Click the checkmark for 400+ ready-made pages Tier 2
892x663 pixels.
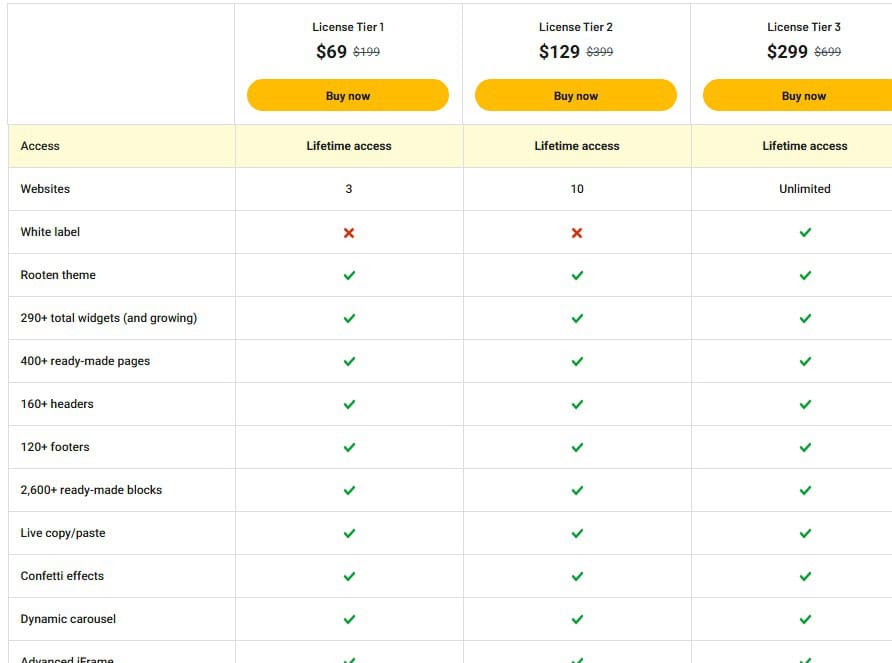pos(576,361)
